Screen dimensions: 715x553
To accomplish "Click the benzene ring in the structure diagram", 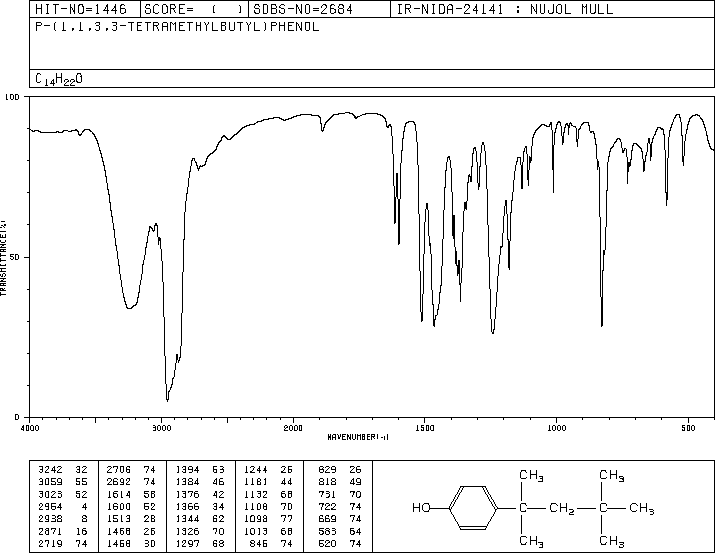I will [473, 508].
